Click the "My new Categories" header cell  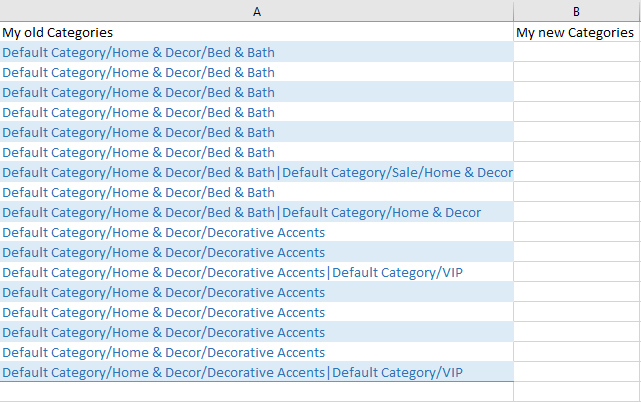click(x=576, y=32)
